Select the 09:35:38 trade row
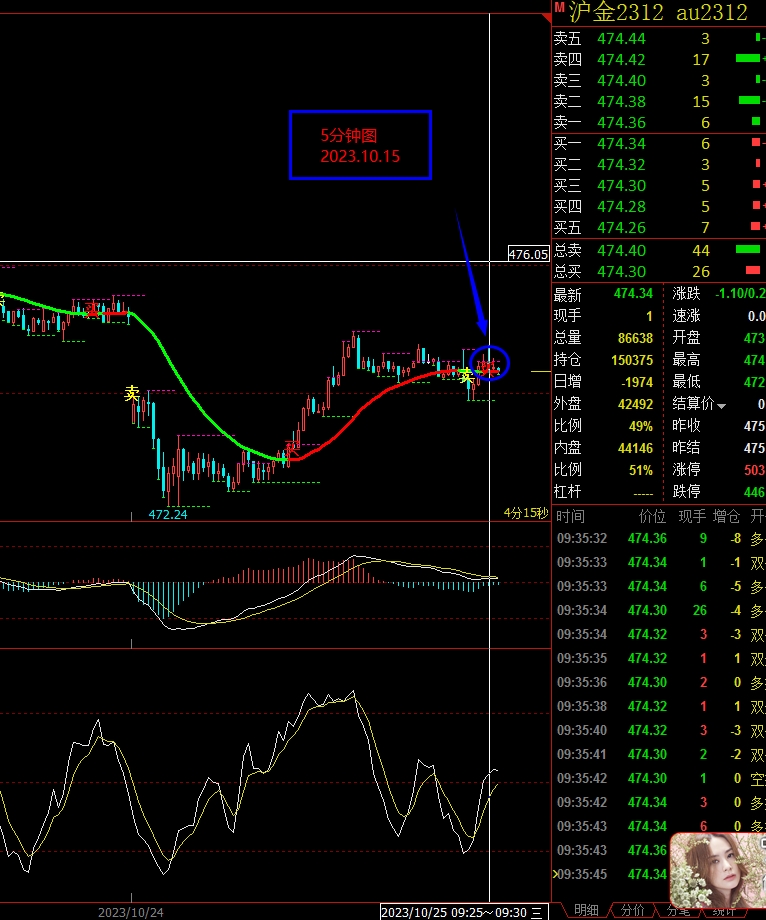Screen dimensions: 766x920 tap(659, 706)
